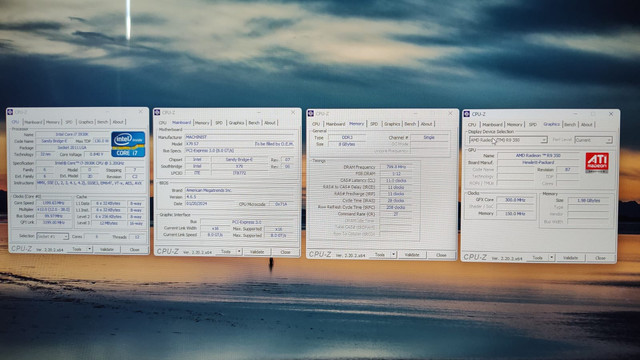Click Validate in the CPU window
Viewport: 640px width, 360px height.
click(x=107, y=249)
